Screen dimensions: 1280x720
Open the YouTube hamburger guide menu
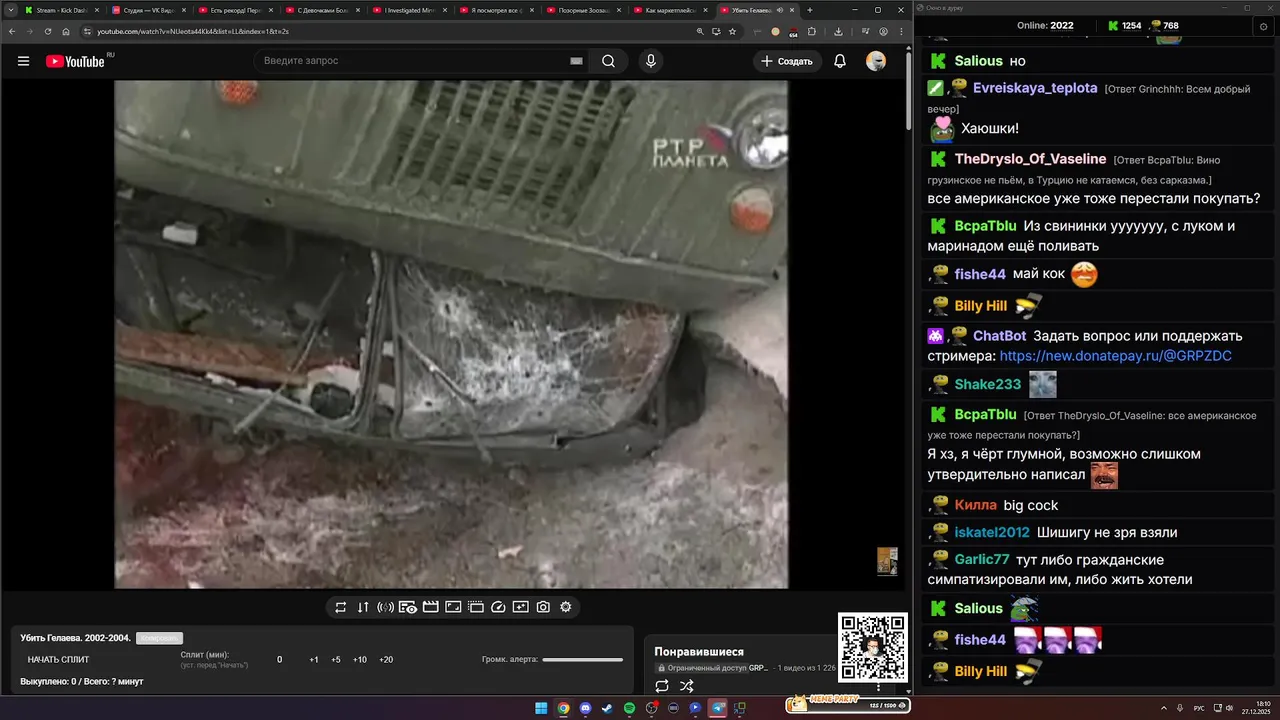[23, 61]
